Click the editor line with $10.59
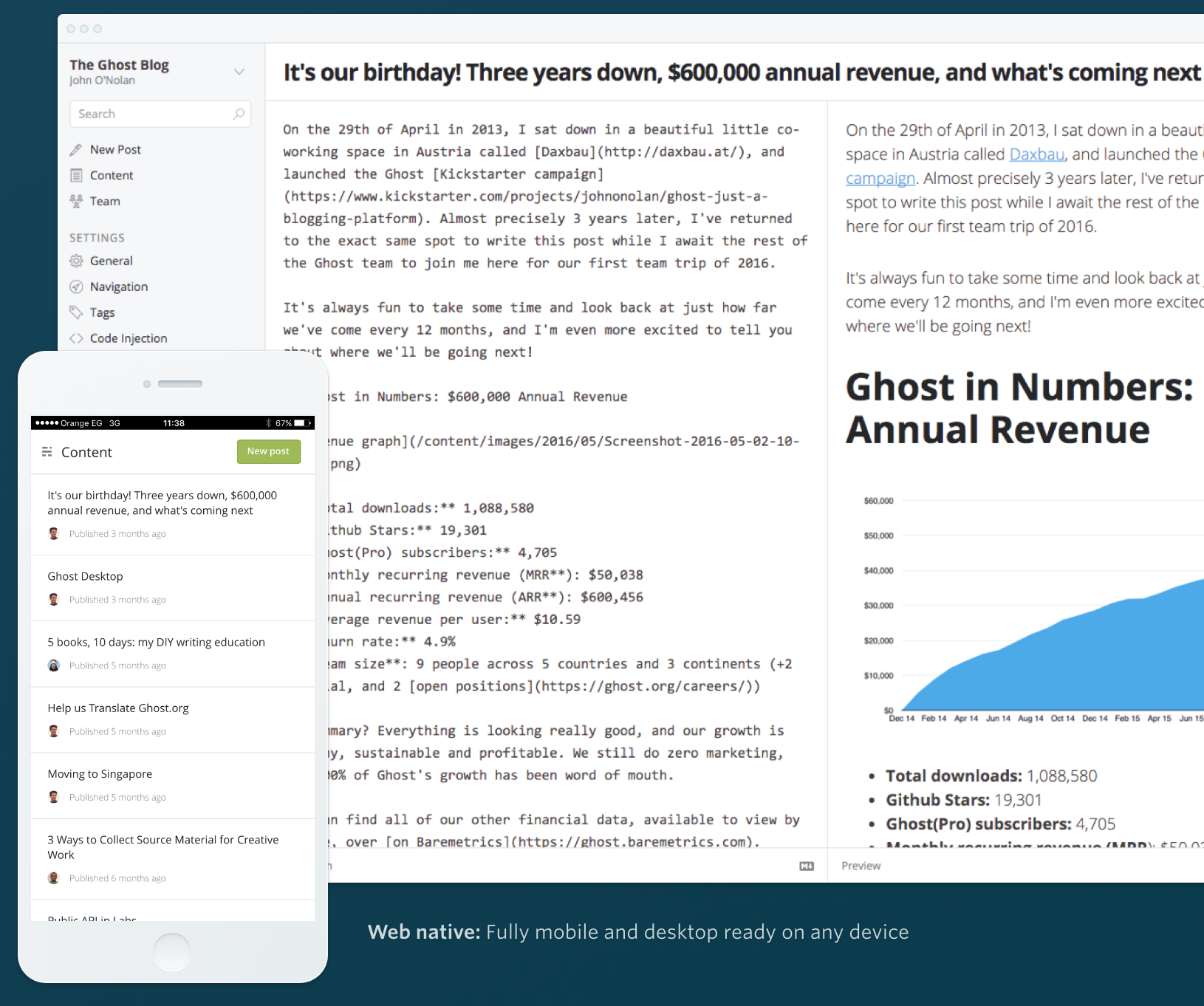The width and height of the screenshot is (1204, 1006). tap(454, 620)
